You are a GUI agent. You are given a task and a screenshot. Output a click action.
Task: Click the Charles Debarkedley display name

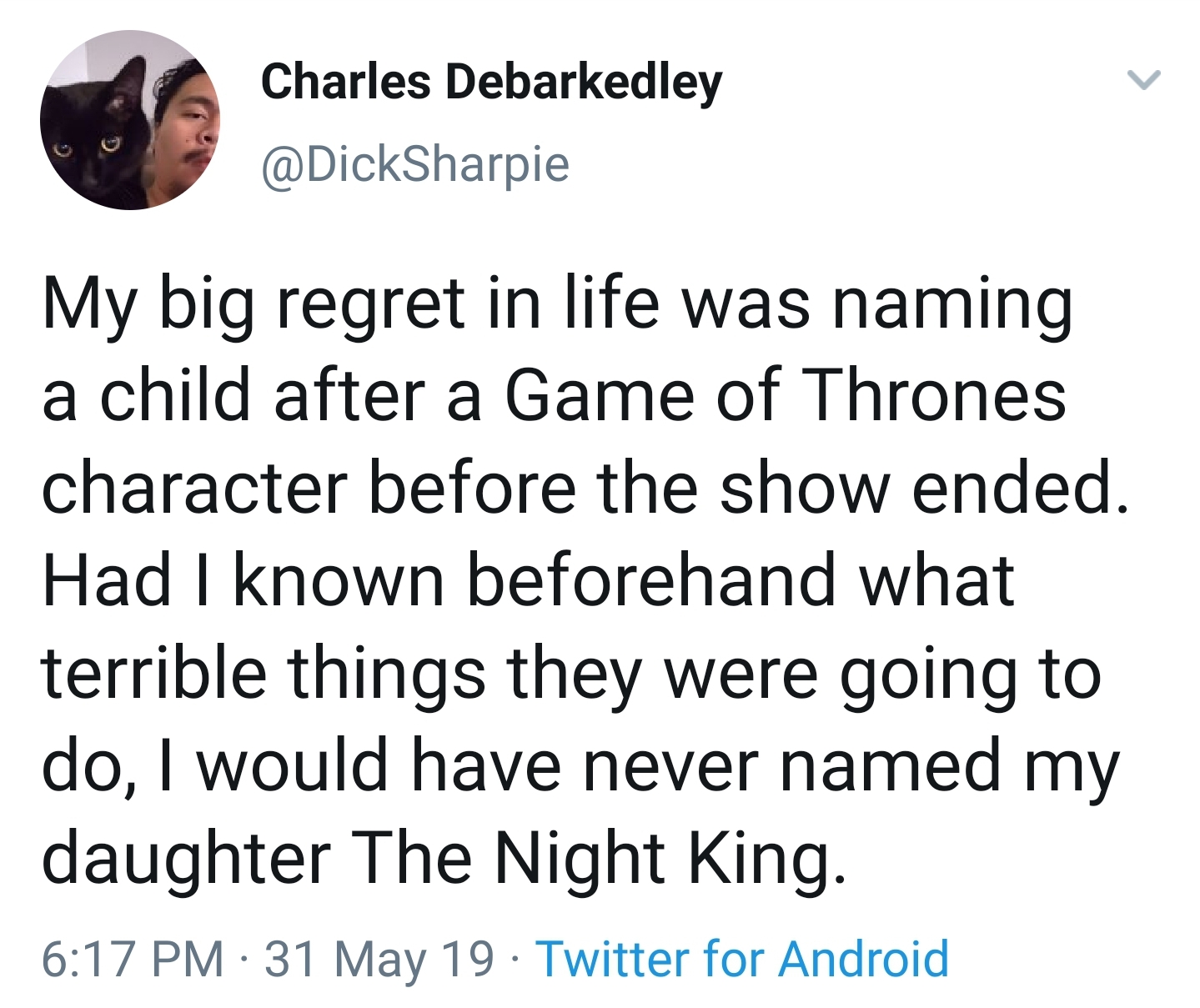point(491,82)
